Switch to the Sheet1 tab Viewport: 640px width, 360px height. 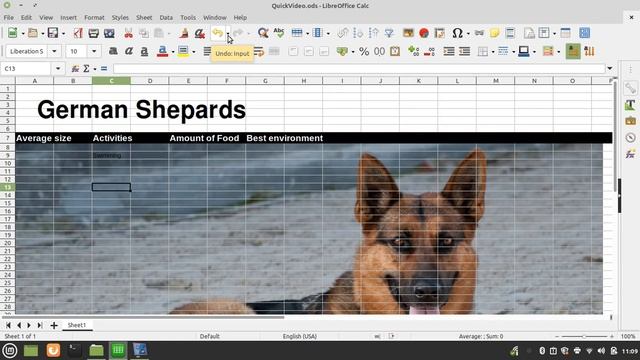point(77,325)
